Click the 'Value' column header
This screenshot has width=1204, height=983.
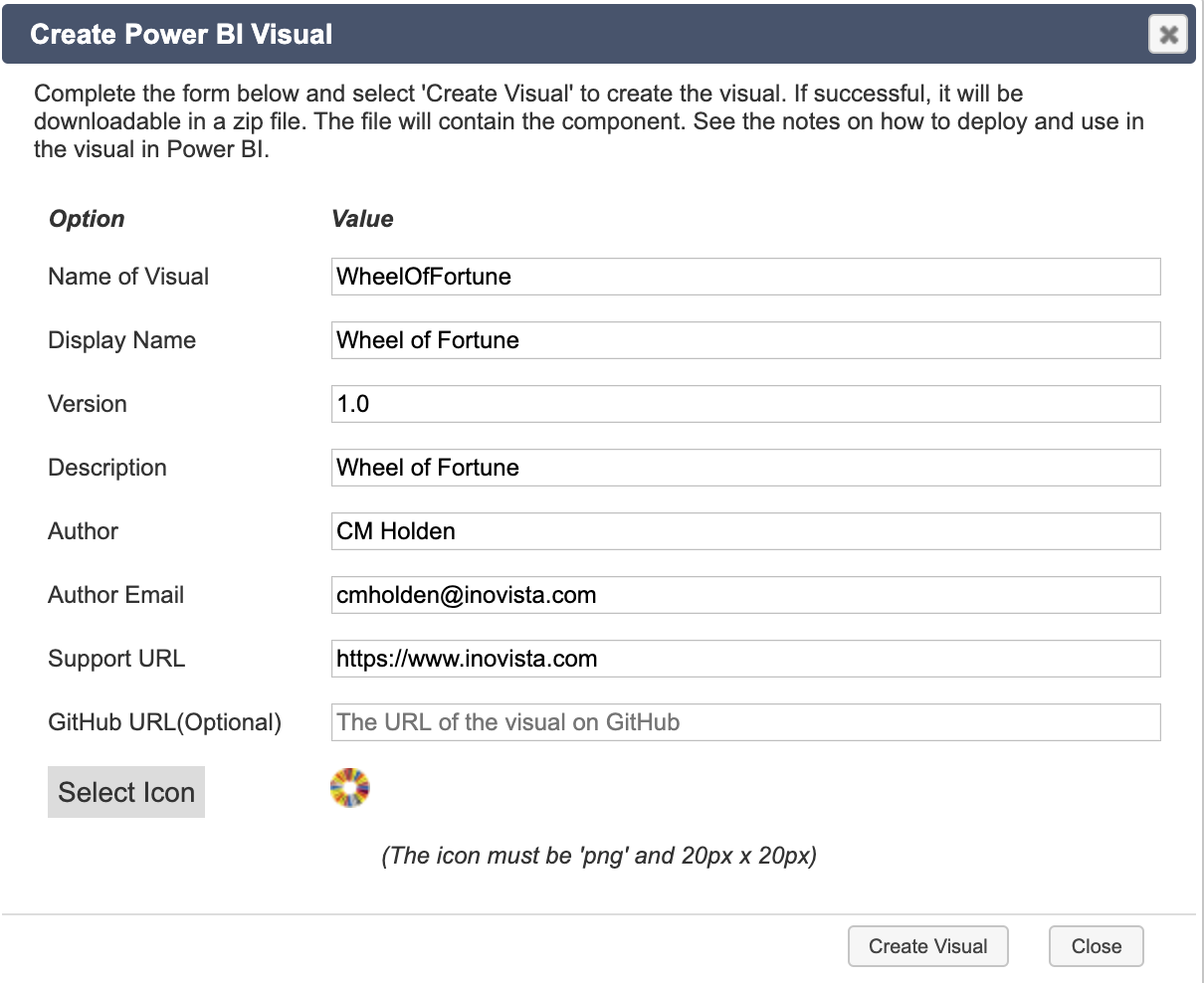click(362, 219)
